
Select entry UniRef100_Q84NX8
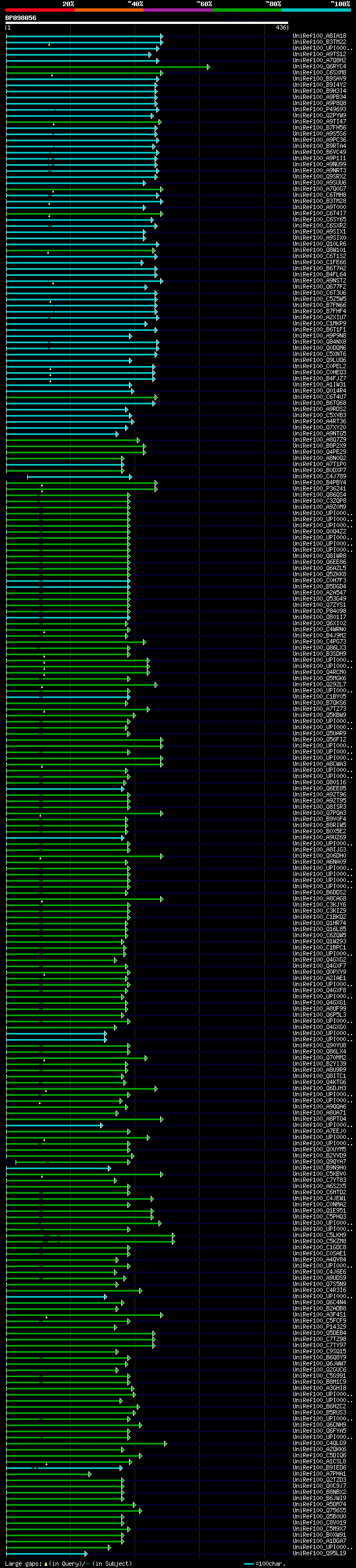pyautogui.click(x=319, y=342)
